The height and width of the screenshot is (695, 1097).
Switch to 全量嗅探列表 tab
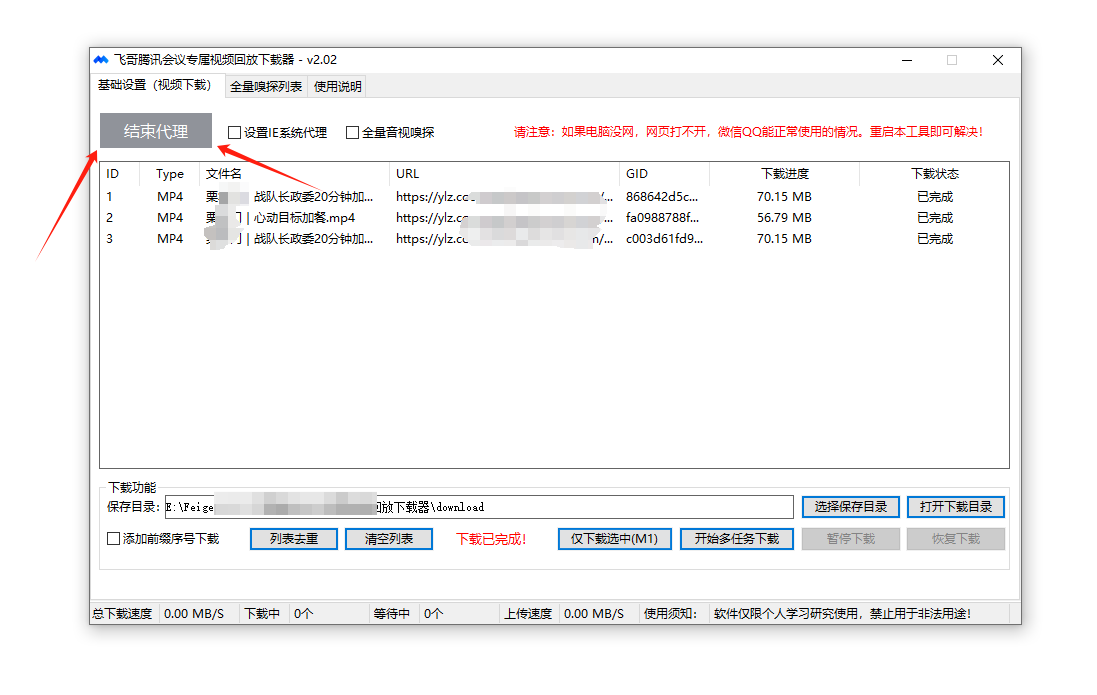[266, 87]
